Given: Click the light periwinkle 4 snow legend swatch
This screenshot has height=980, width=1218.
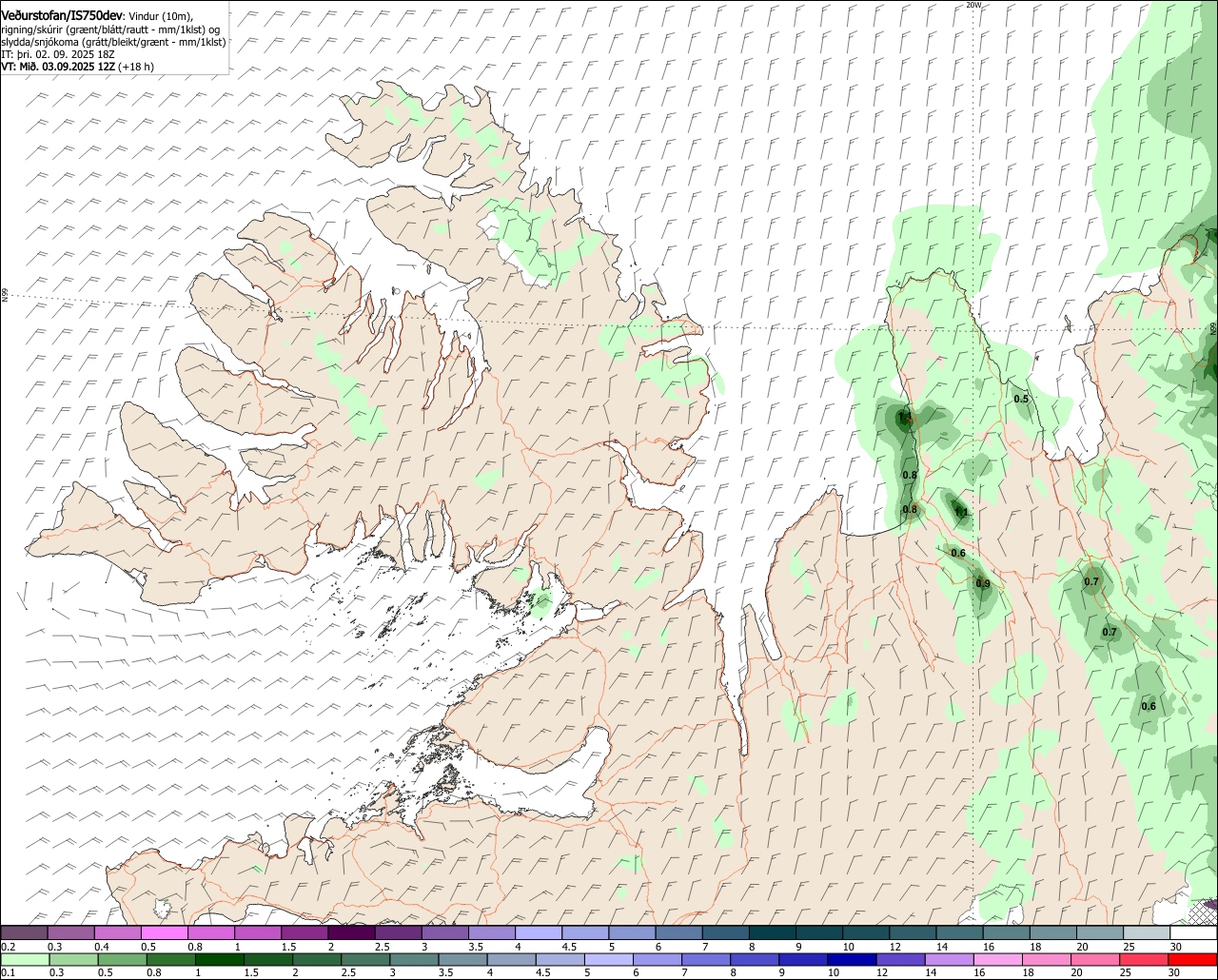Looking at the screenshot, I should point(539,933).
